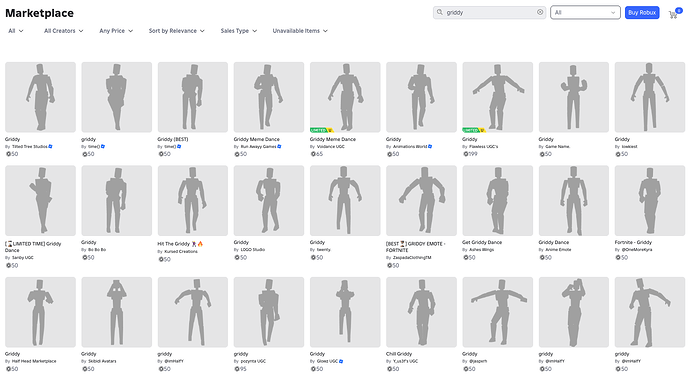Visit creator Kursed Creations

coord(181,252)
